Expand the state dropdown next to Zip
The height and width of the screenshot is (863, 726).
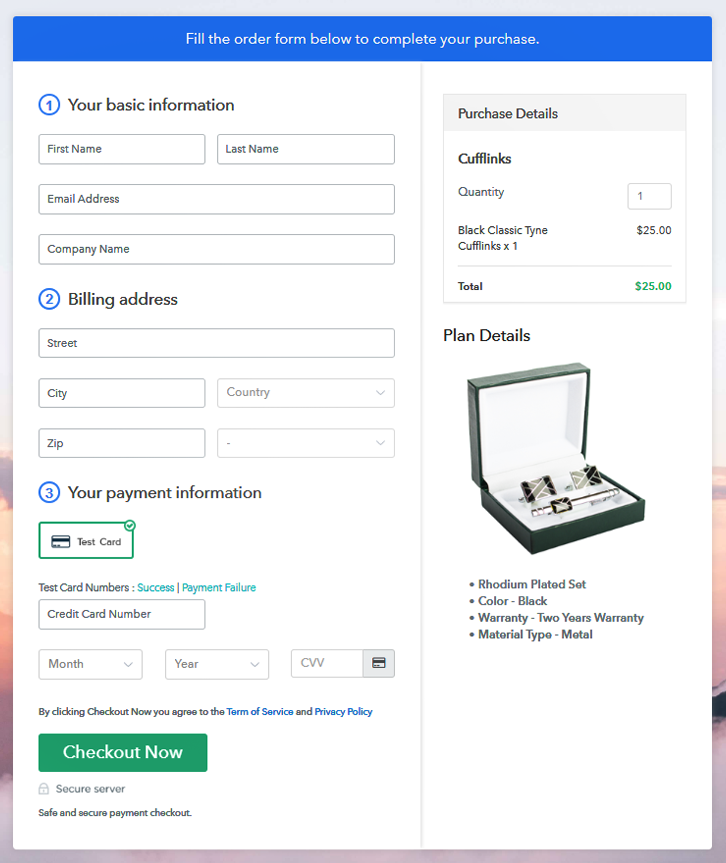[305, 443]
